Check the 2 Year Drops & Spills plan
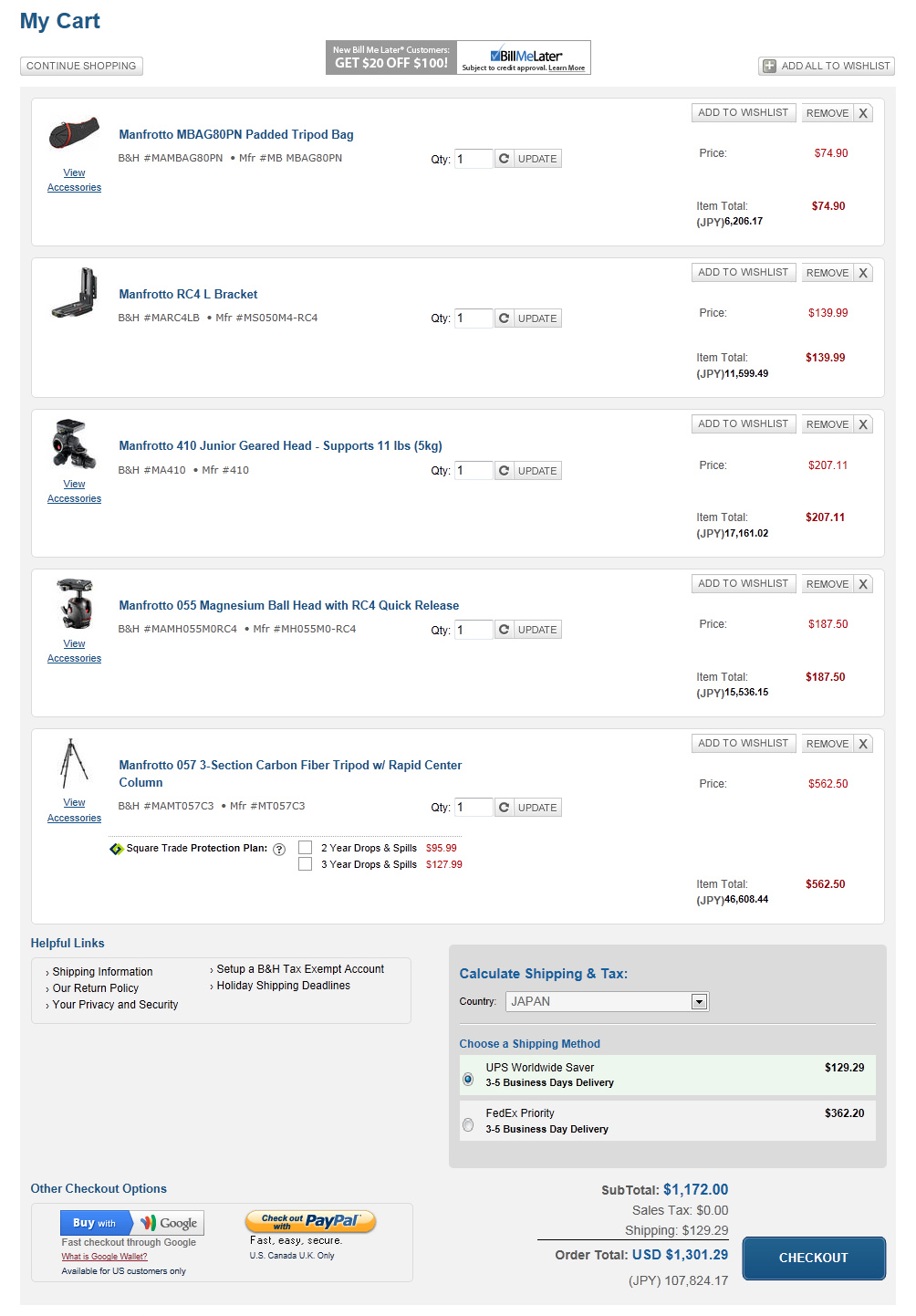Image resolution: width=916 pixels, height=1316 pixels. coord(306,848)
